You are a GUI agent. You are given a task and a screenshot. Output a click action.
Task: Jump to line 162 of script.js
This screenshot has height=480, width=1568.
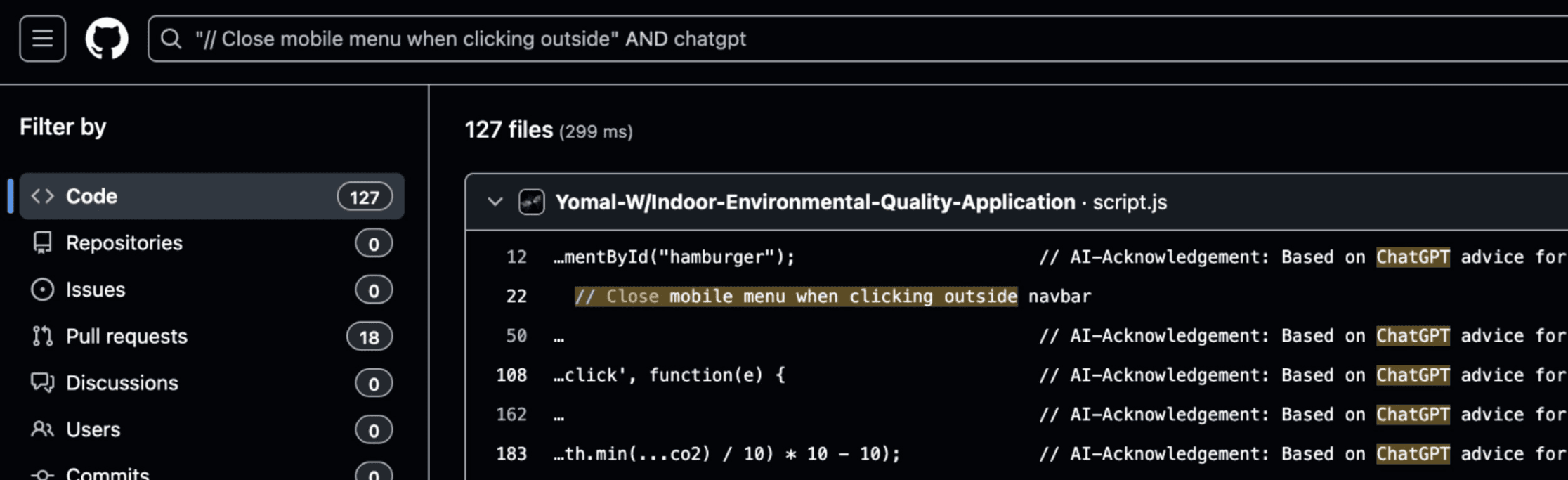[x=511, y=415]
